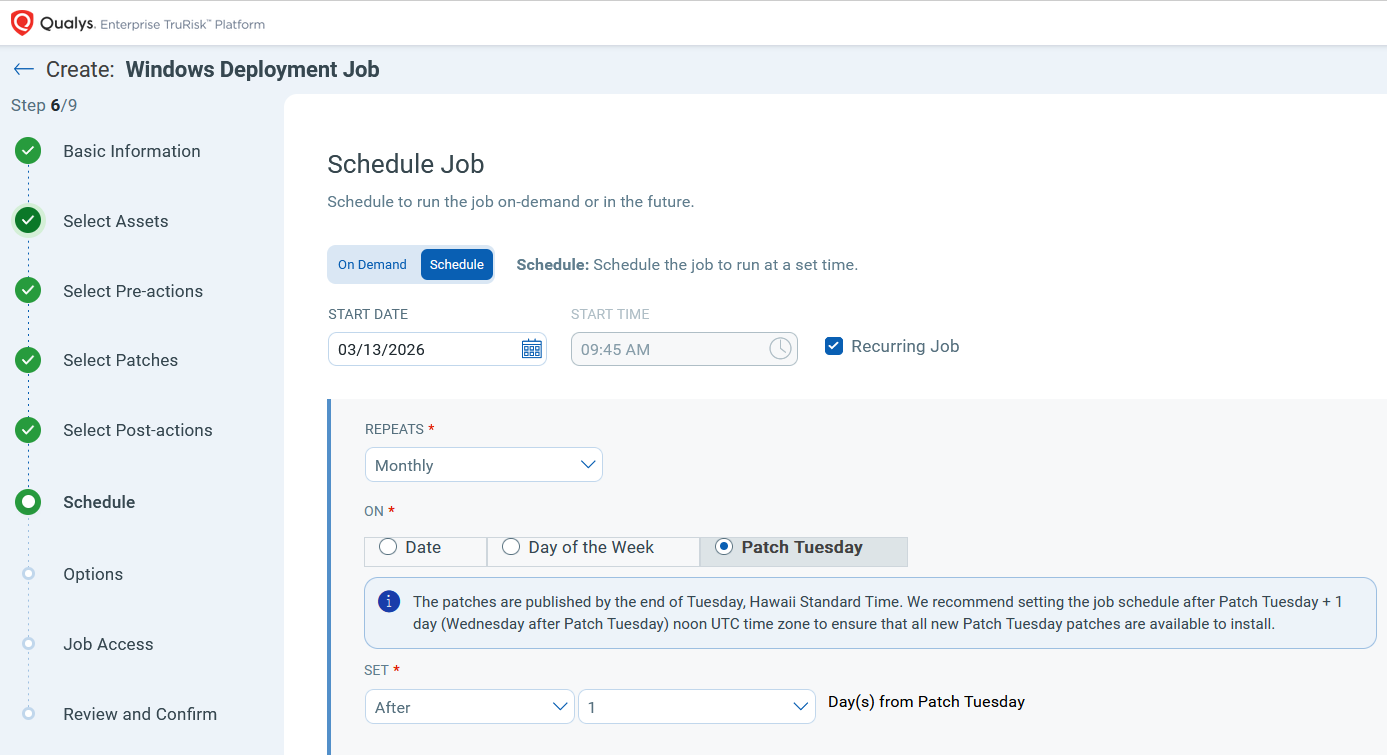Click the Schedule step circle icon

click(28, 502)
